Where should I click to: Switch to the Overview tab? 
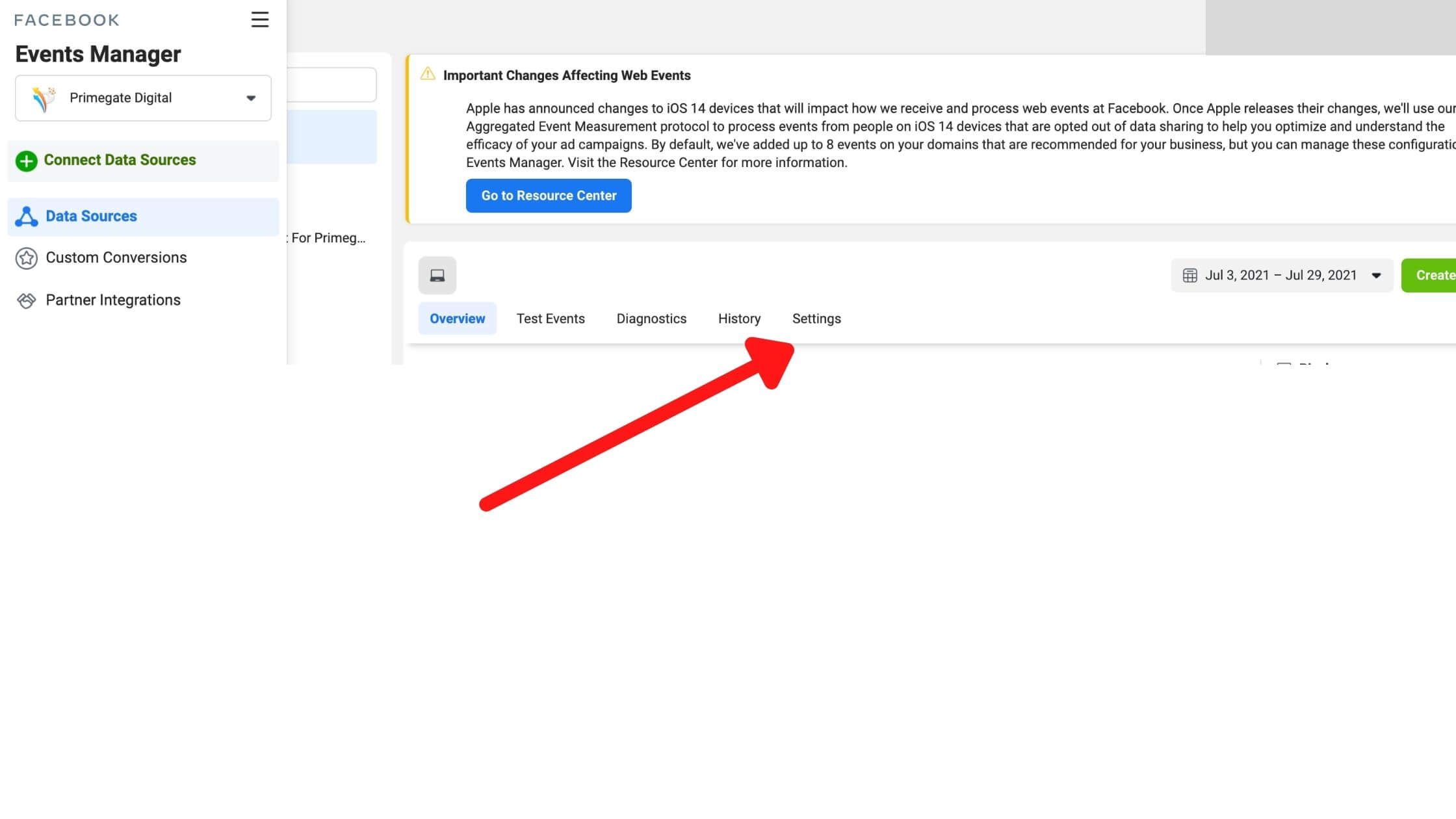[457, 318]
